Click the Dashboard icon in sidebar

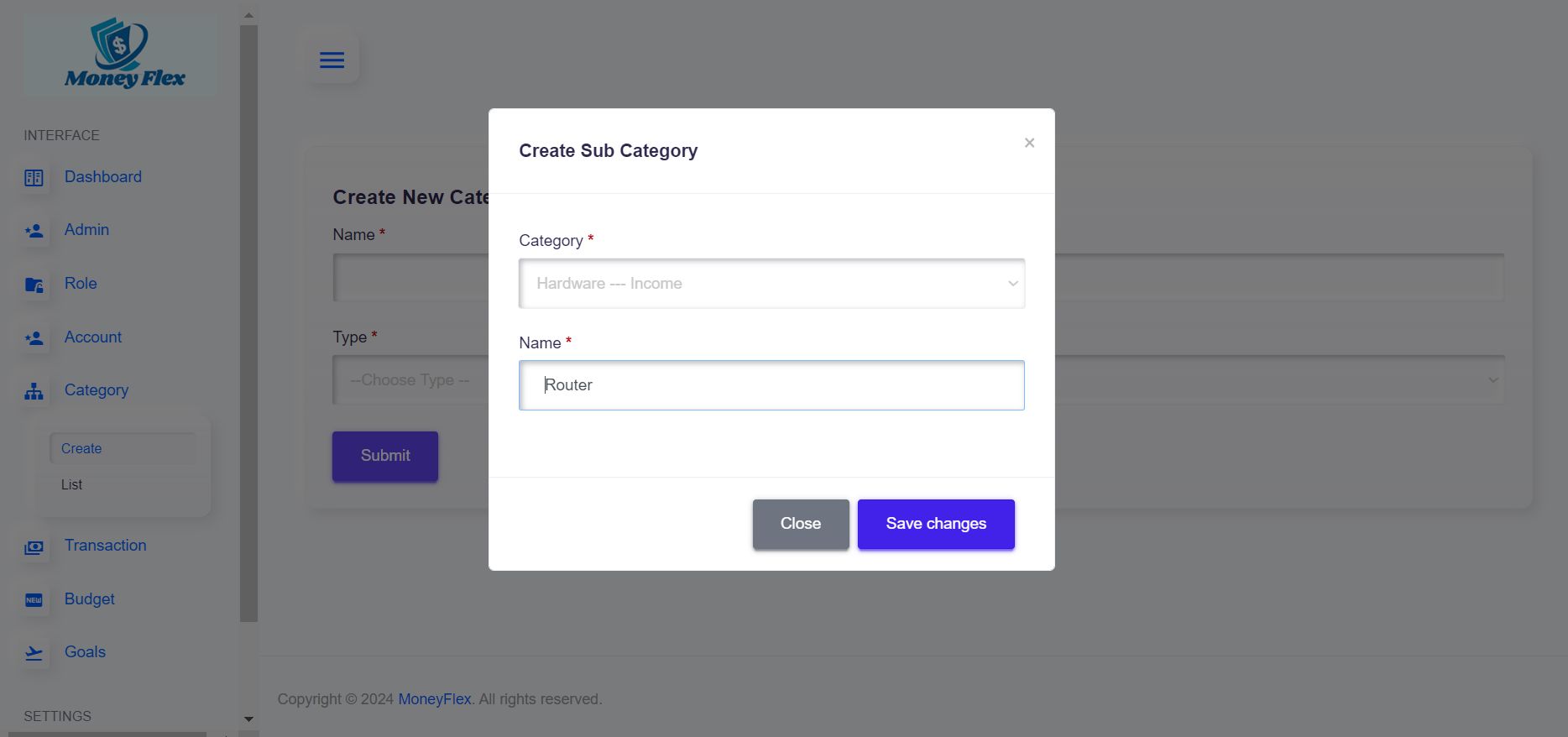34,178
